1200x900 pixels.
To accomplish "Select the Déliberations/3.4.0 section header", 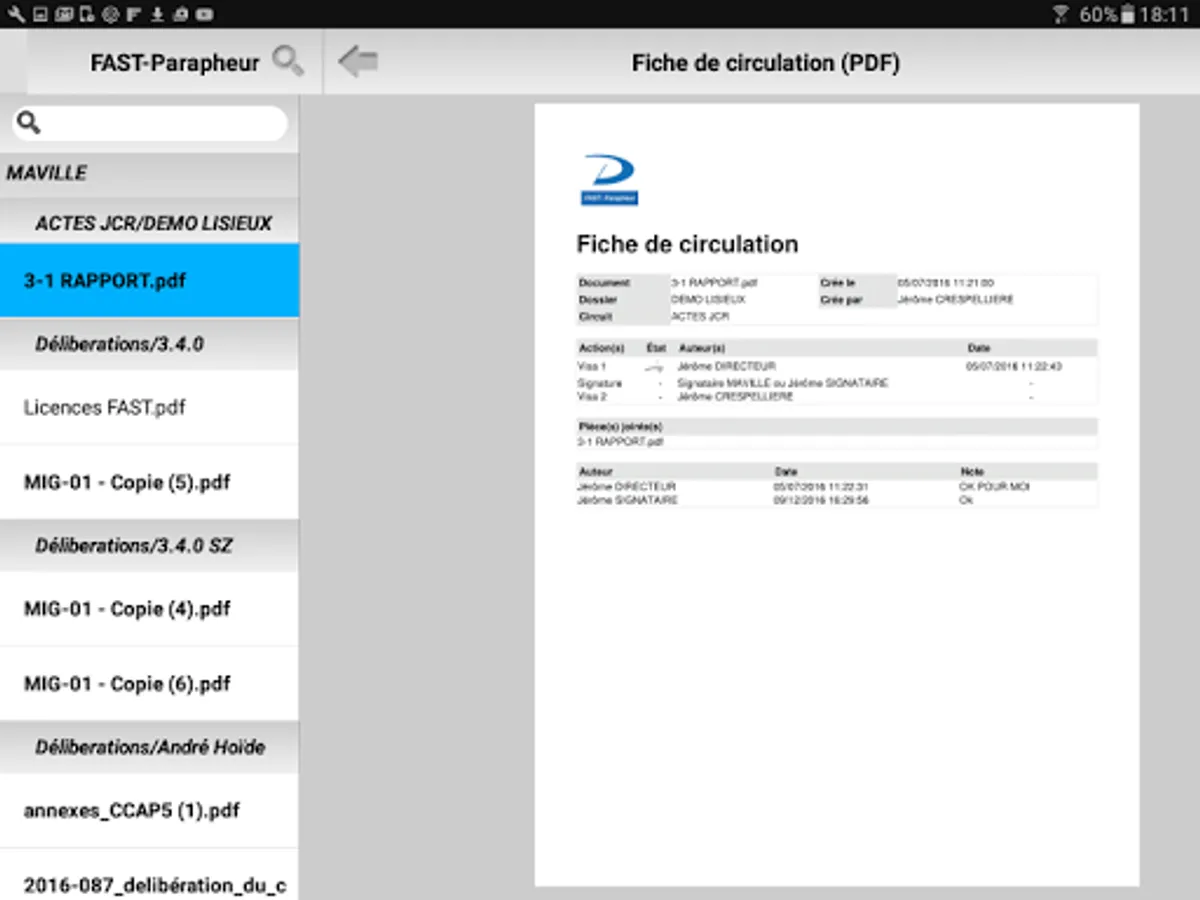I will click(150, 344).
